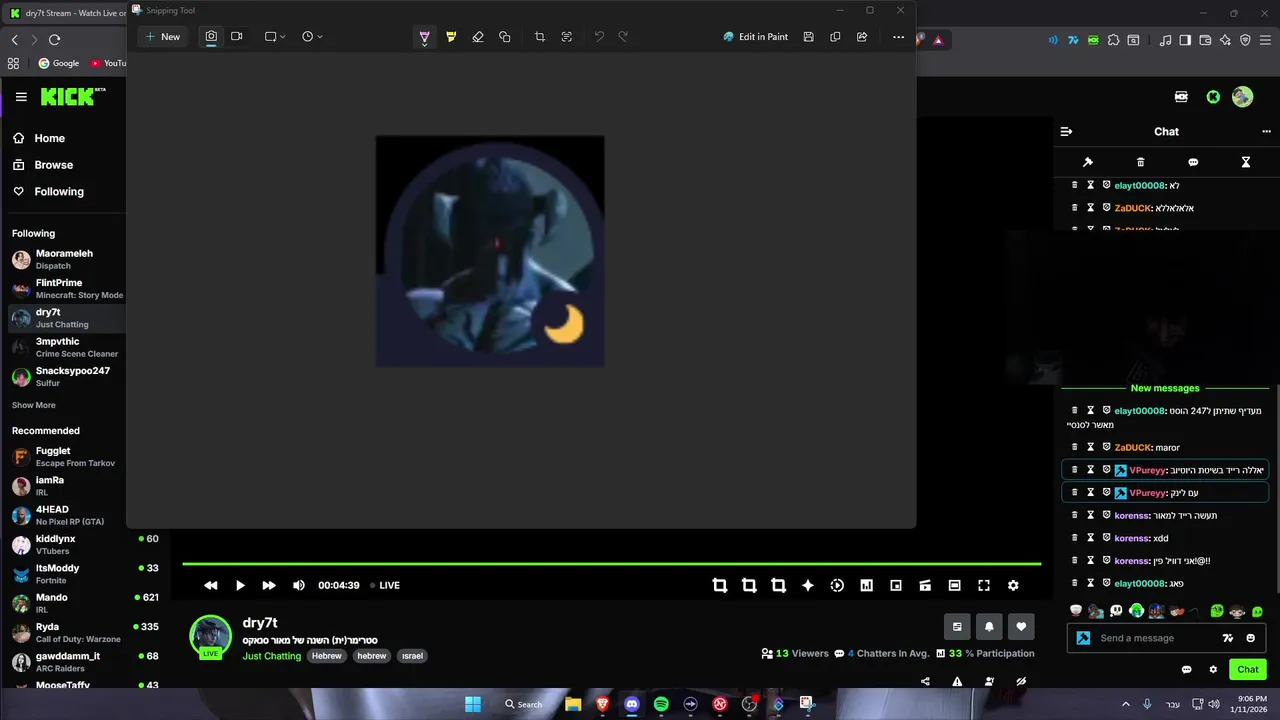Screen dimensions: 1280x720
Task: Jump to LIVE in the player
Action: tap(385, 585)
